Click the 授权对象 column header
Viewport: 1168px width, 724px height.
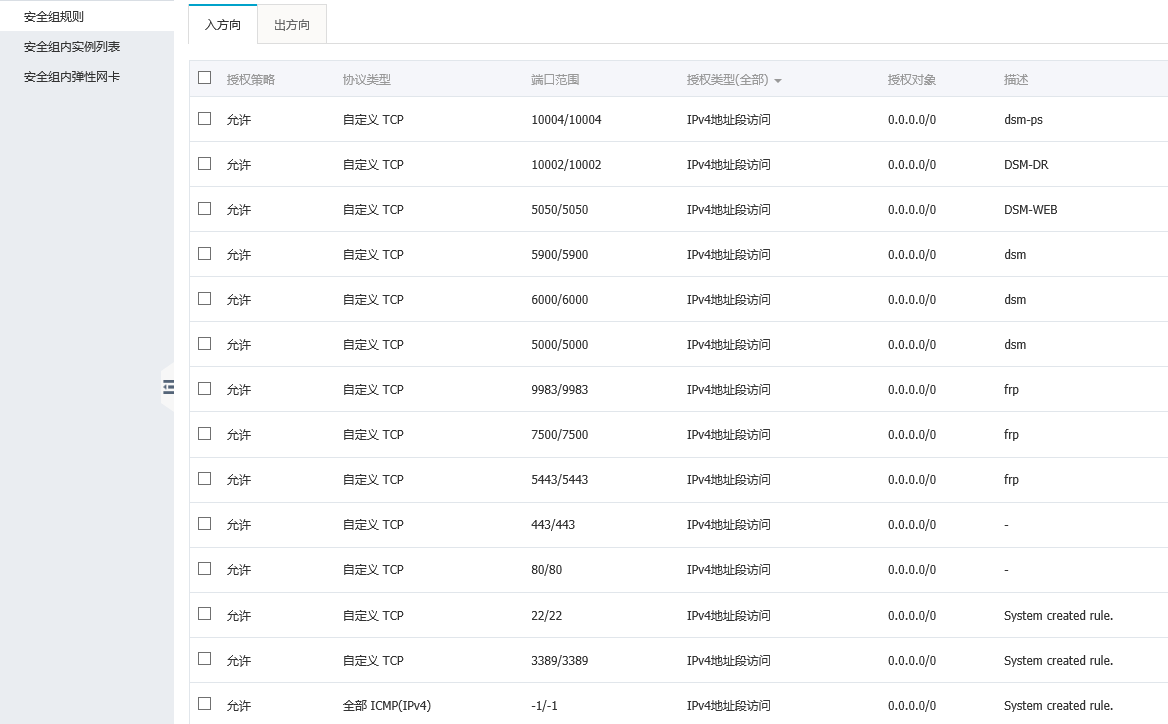tap(911, 80)
